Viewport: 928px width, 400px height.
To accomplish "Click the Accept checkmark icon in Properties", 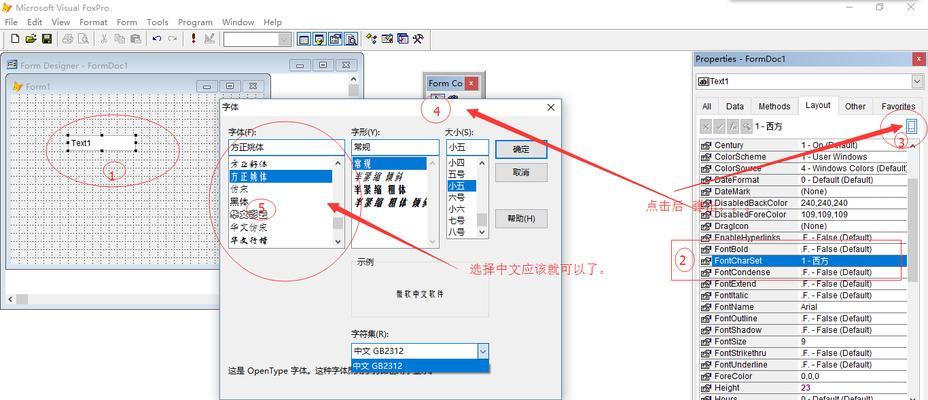I will pyautogui.click(x=719, y=126).
